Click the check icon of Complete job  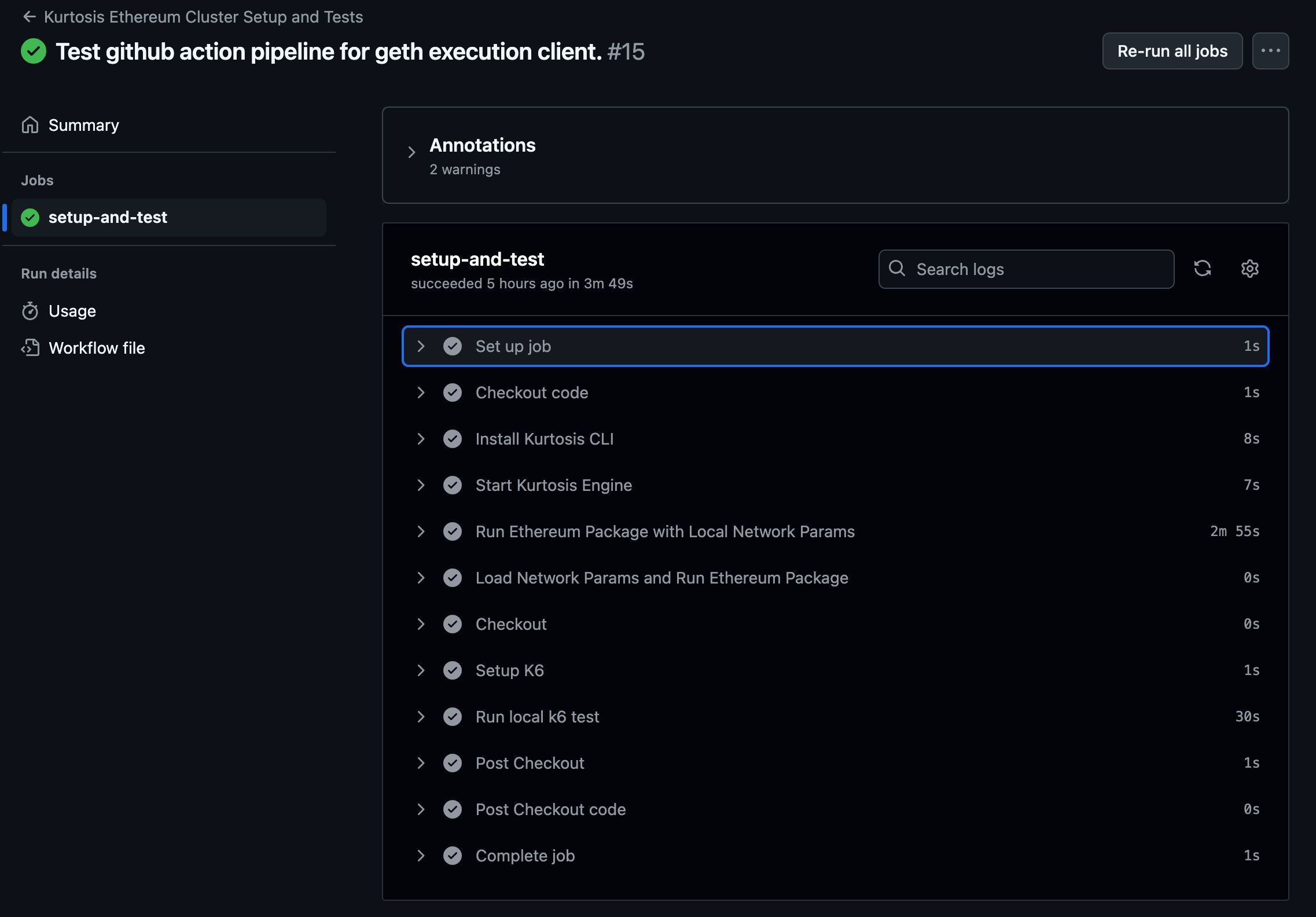click(453, 856)
